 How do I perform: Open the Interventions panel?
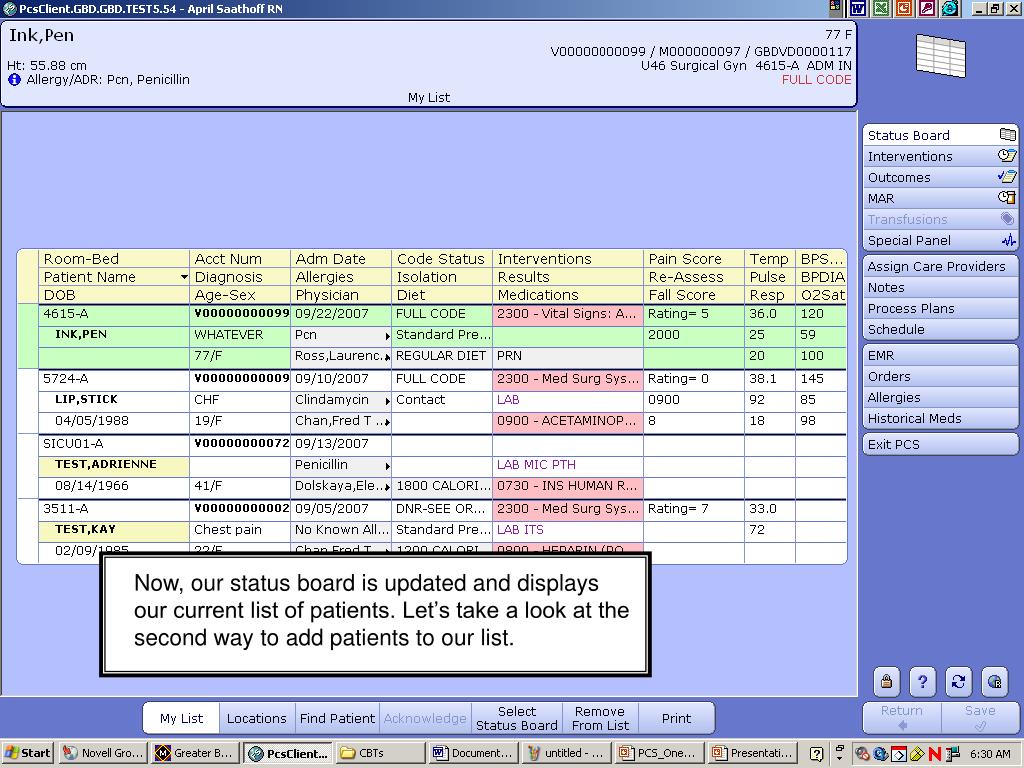tap(940, 156)
